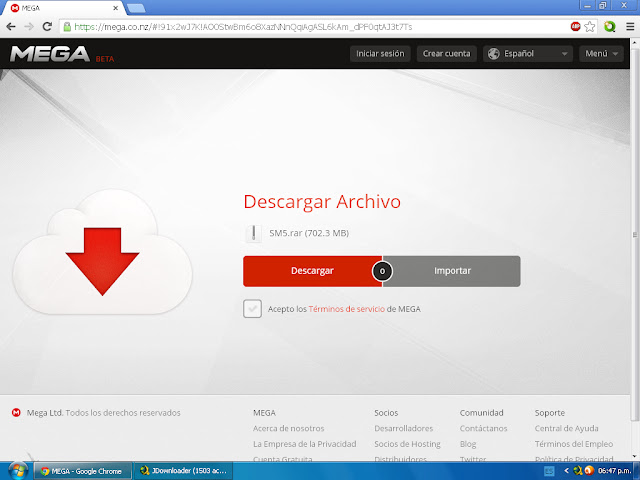Click the page vertical scrollbar
Screen dimensions: 640x480
click(x=635, y=235)
